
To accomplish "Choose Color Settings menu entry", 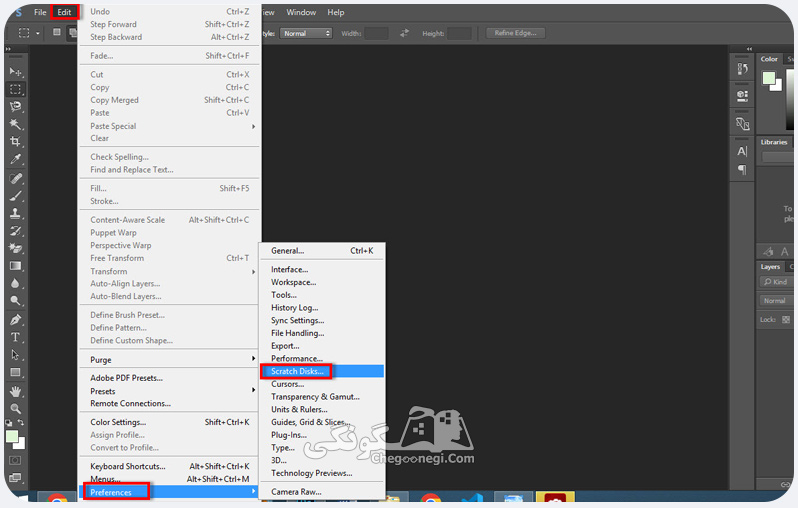I will point(169,422).
